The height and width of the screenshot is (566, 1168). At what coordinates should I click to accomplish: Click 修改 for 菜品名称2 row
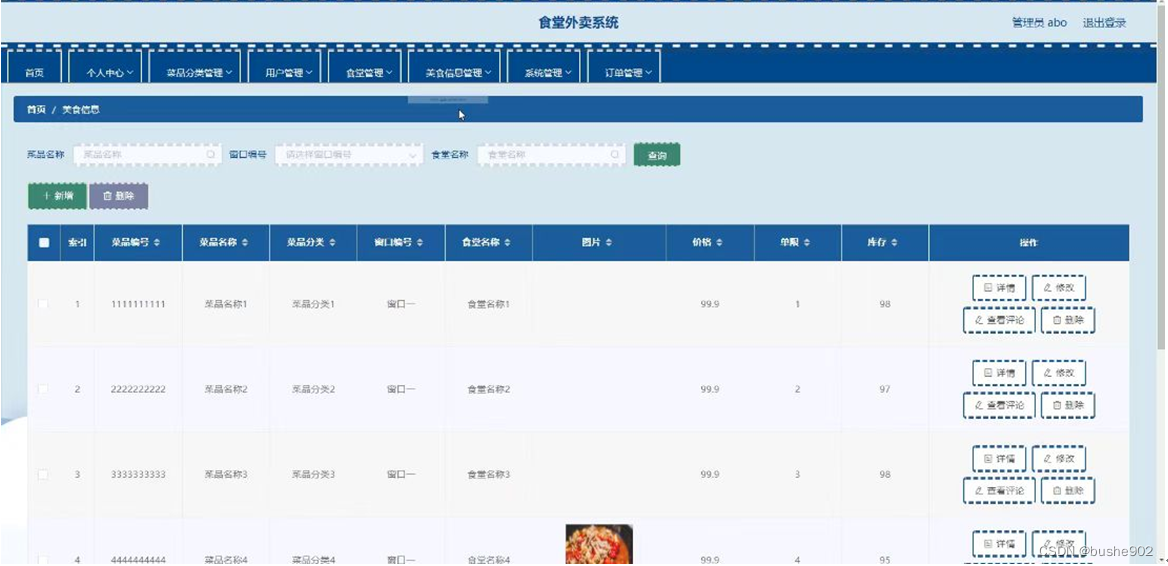click(x=1058, y=373)
